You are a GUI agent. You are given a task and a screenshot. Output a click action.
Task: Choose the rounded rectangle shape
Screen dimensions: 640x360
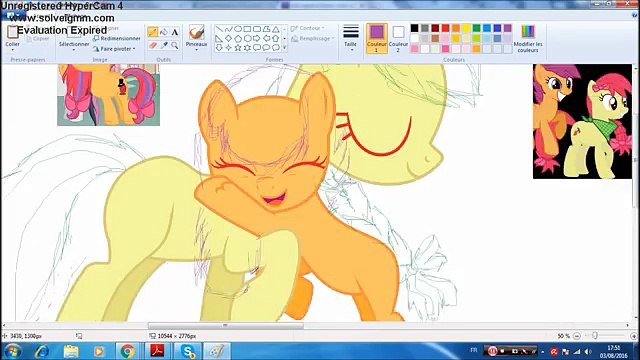tap(257, 29)
